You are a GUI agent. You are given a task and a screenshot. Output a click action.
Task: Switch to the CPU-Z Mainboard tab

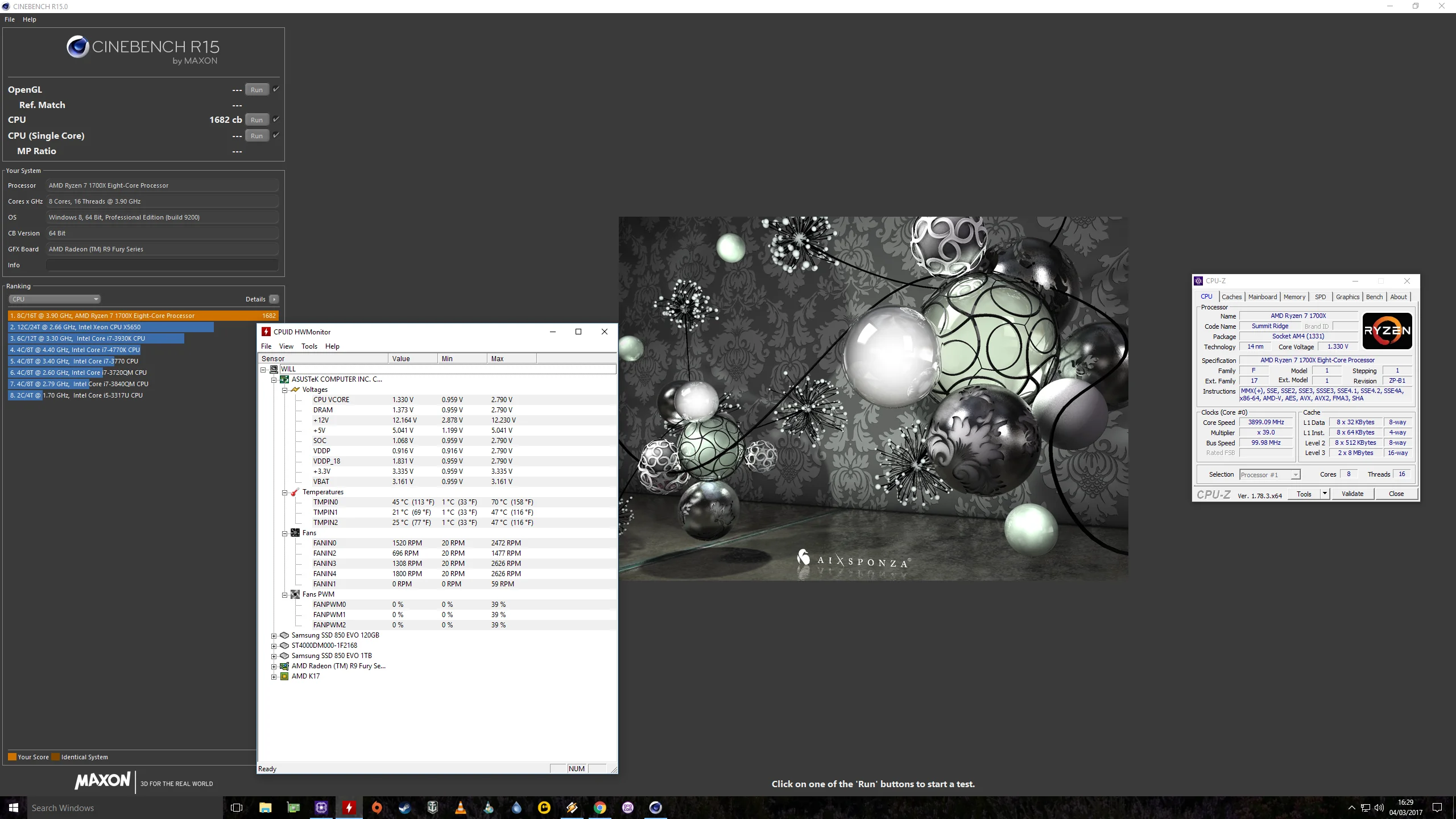click(1263, 297)
